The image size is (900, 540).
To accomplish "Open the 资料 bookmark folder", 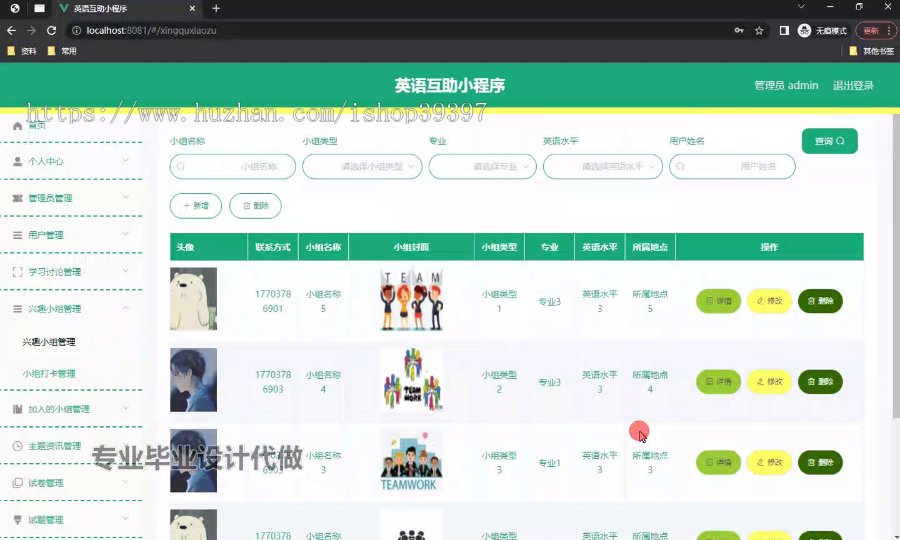I will click(x=22, y=51).
